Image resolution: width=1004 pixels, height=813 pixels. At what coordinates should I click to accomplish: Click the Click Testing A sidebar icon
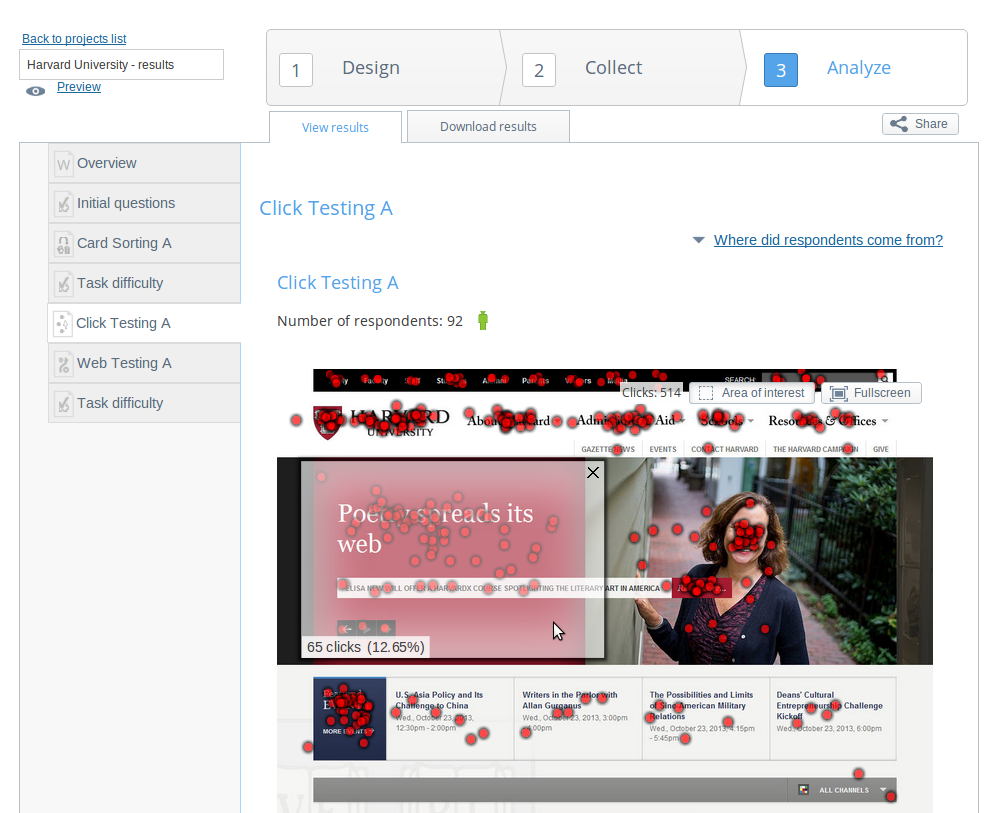[x=62, y=324]
